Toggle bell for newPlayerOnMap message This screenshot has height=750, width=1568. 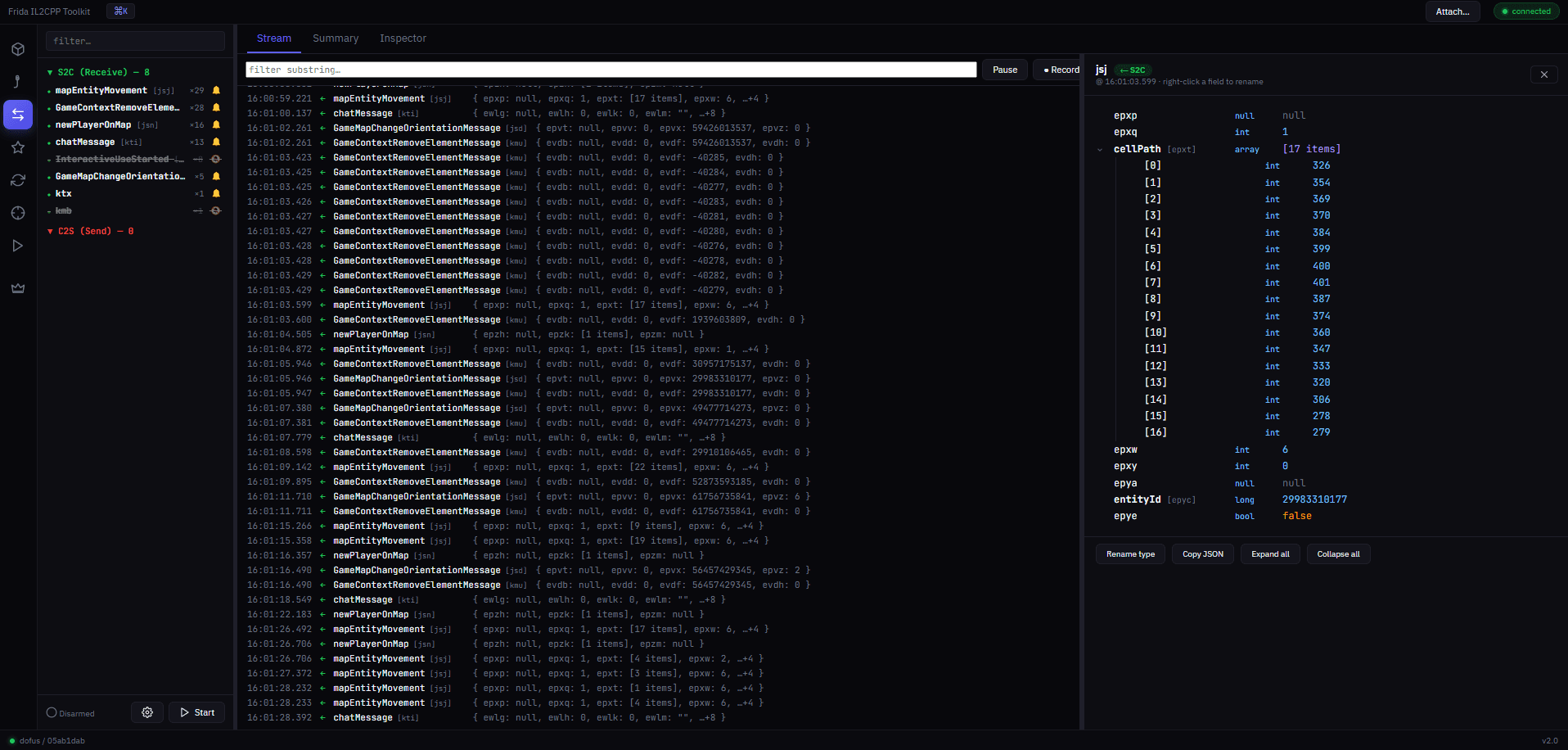point(216,125)
